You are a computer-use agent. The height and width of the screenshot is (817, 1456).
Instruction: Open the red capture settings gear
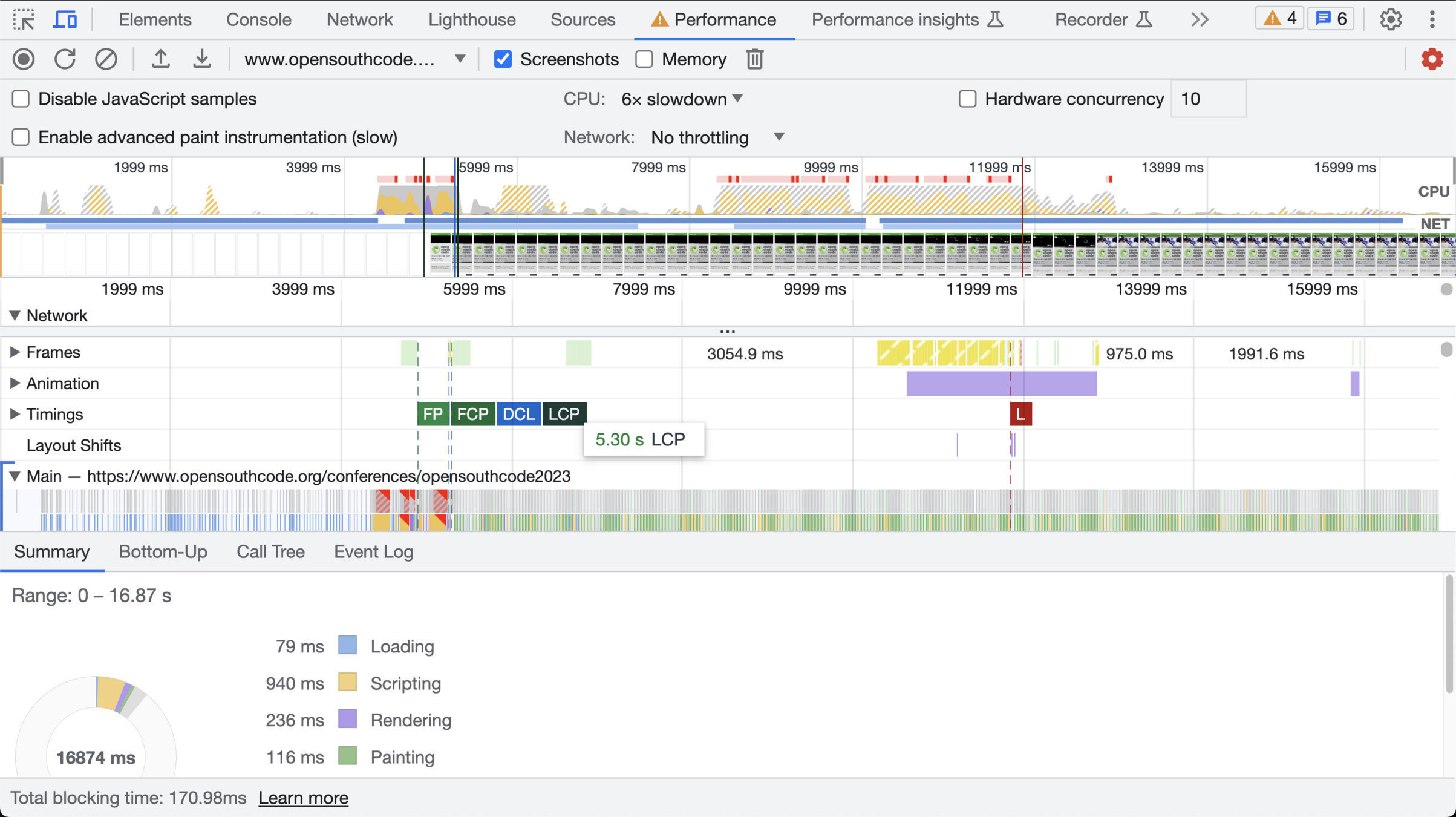pyautogui.click(x=1432, y=59)
